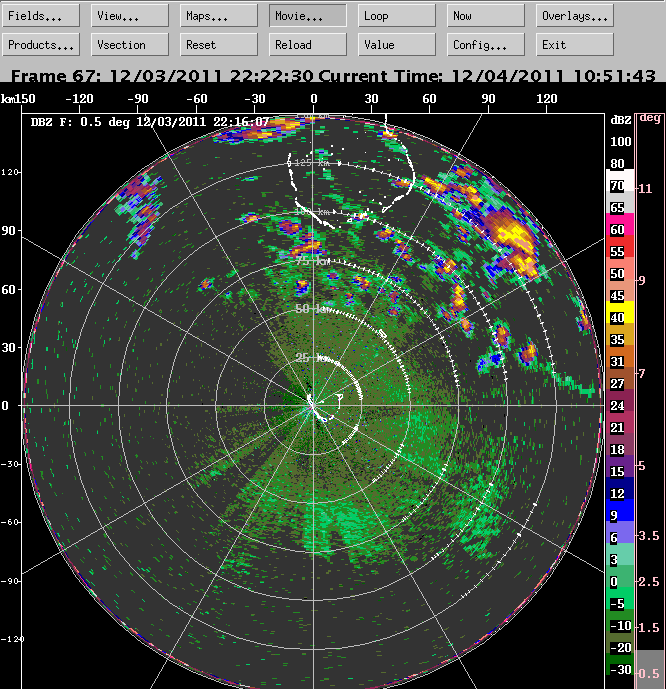Click the km150 axis unit label
The width and height of the screenshot is (666, 689).
tap(18, 99)
